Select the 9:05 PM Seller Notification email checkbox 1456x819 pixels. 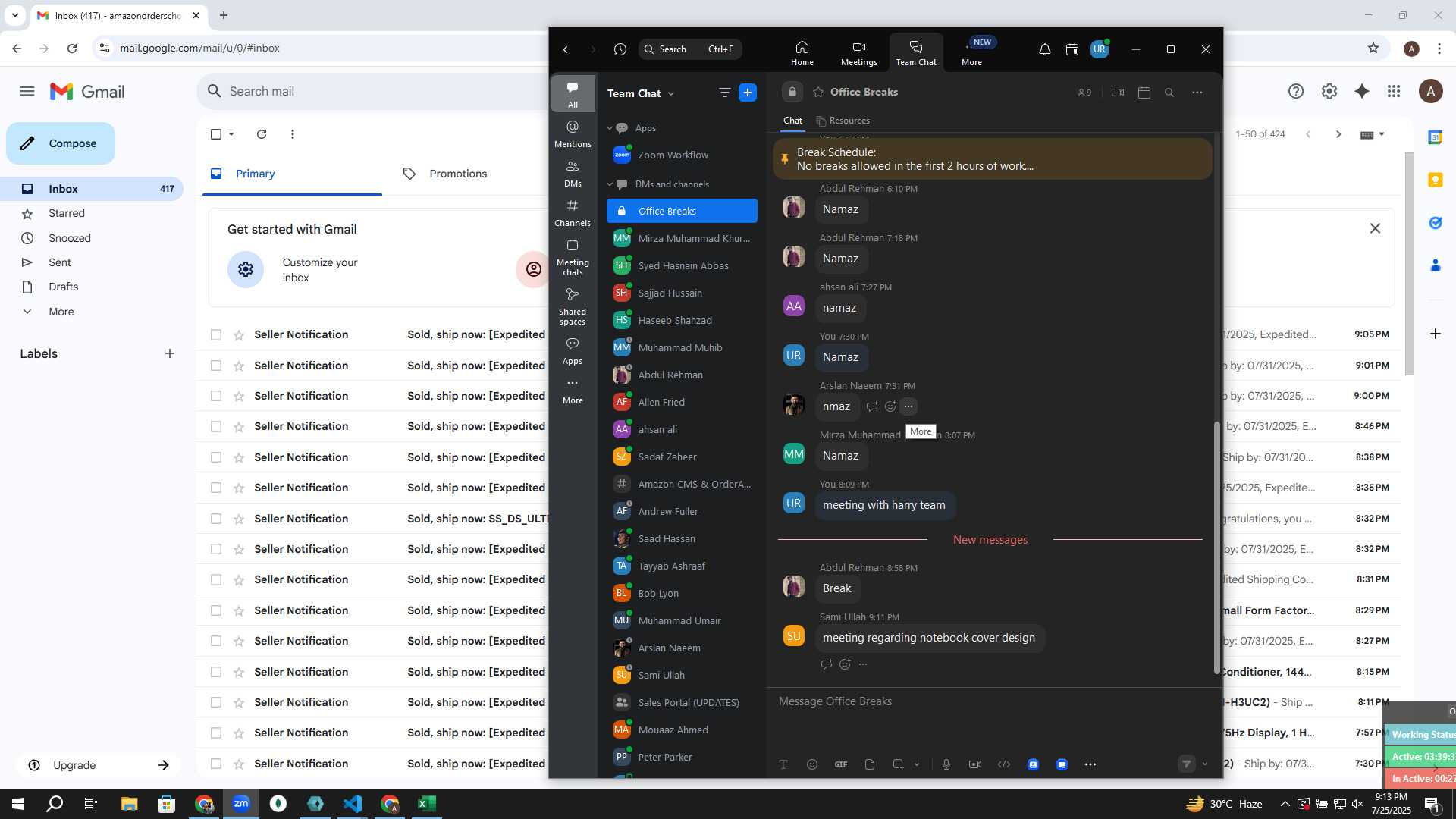(x=216, y=334)
